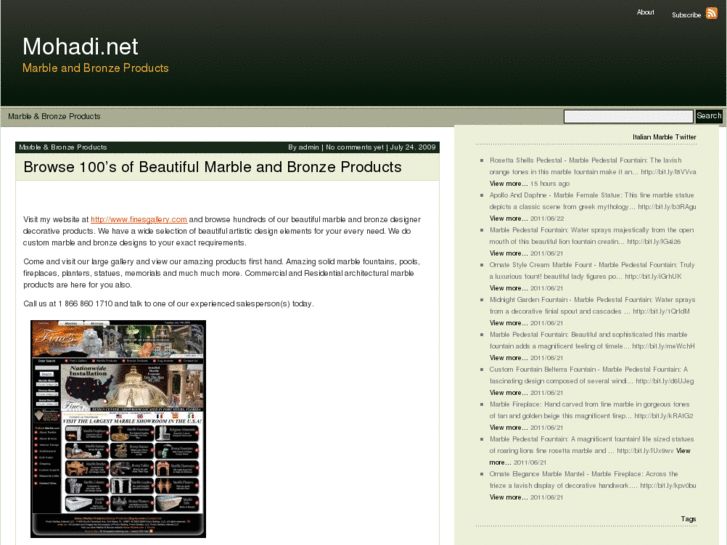Go to Mohadi.net site title
Viewport: 727px width, 545px height.
[x=80, y=46]
